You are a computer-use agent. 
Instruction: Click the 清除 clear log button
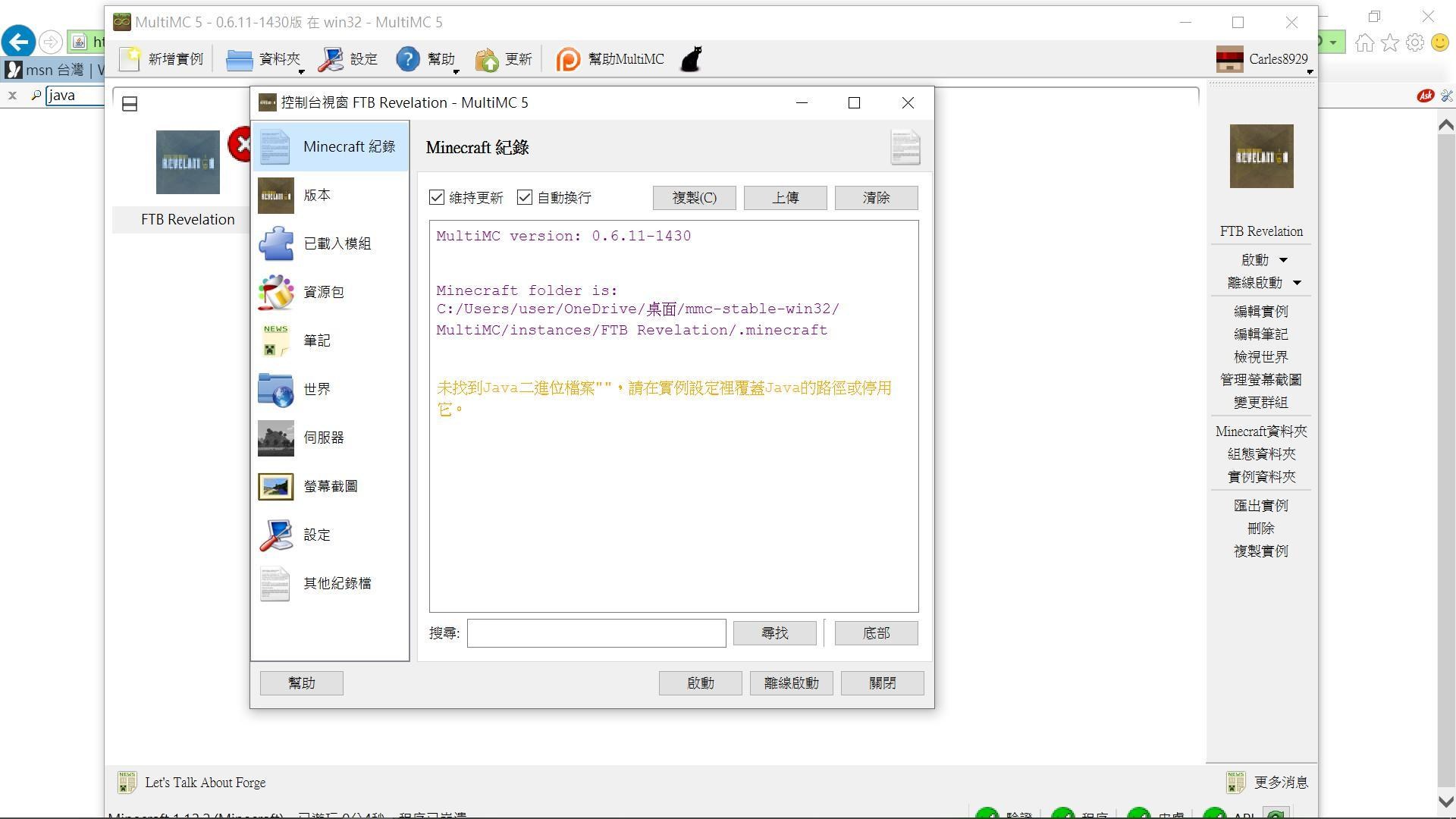[x=877, y=198]
